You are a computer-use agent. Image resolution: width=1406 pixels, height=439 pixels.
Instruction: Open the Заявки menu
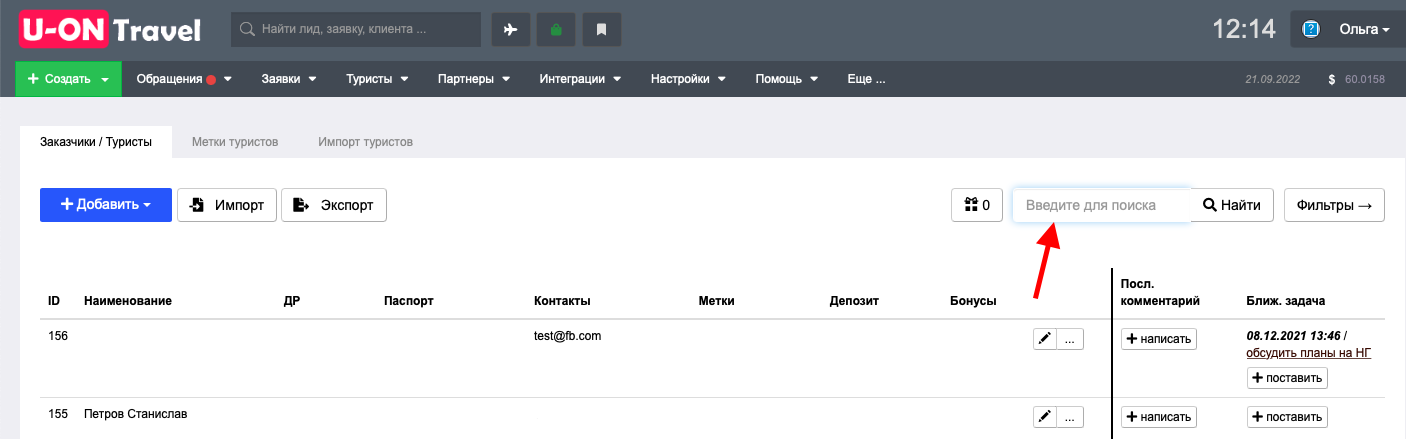pyautogui.click(x=288, y=79)
